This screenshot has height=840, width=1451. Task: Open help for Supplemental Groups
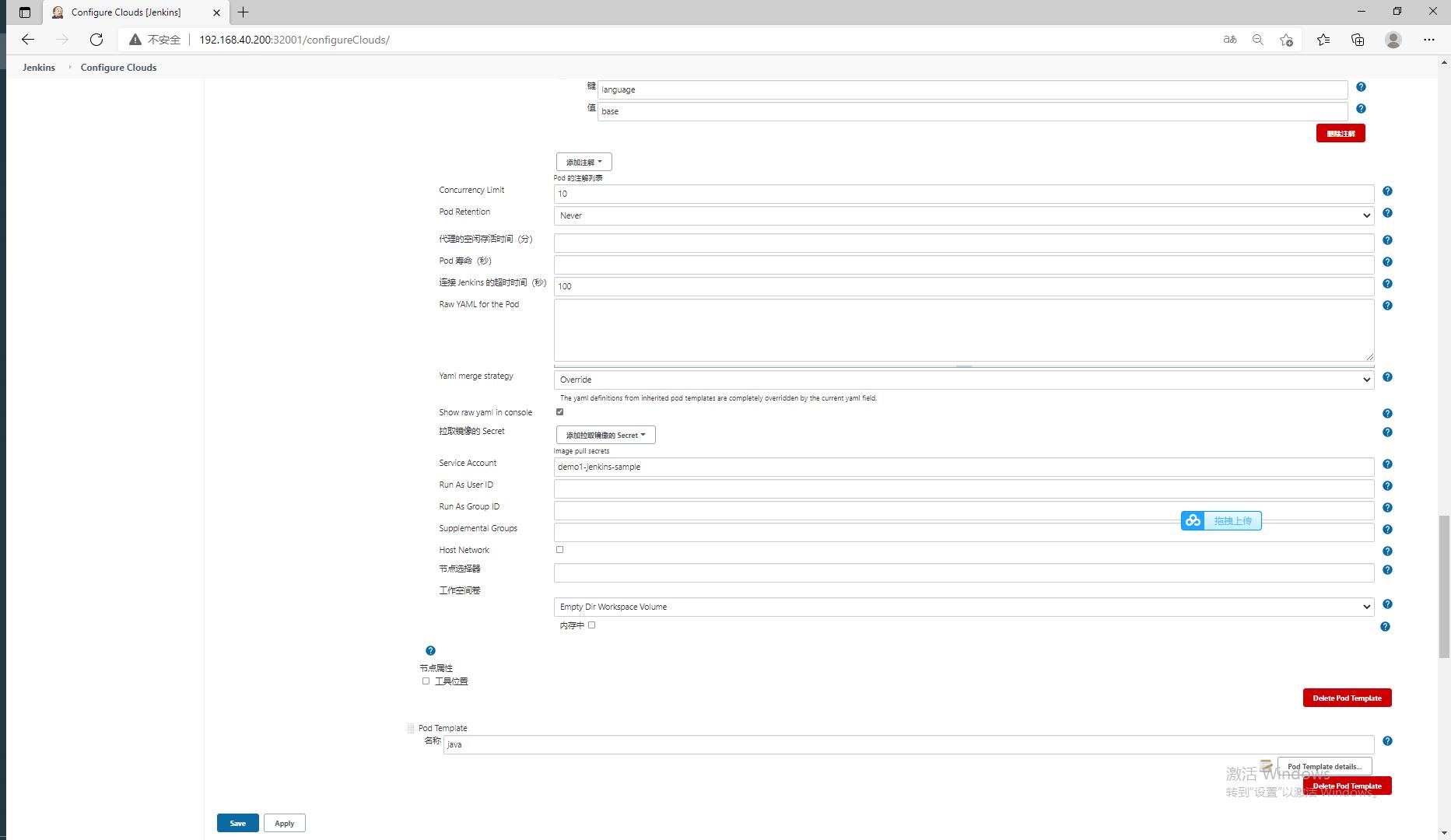pyautogui.click(x=1387, y=530)
